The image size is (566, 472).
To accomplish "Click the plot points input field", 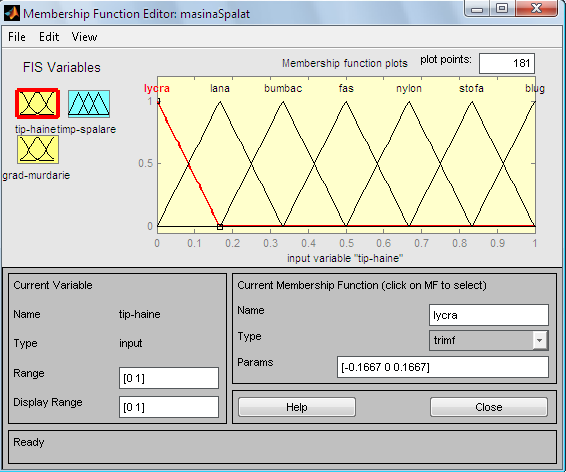I will point(507,63).
